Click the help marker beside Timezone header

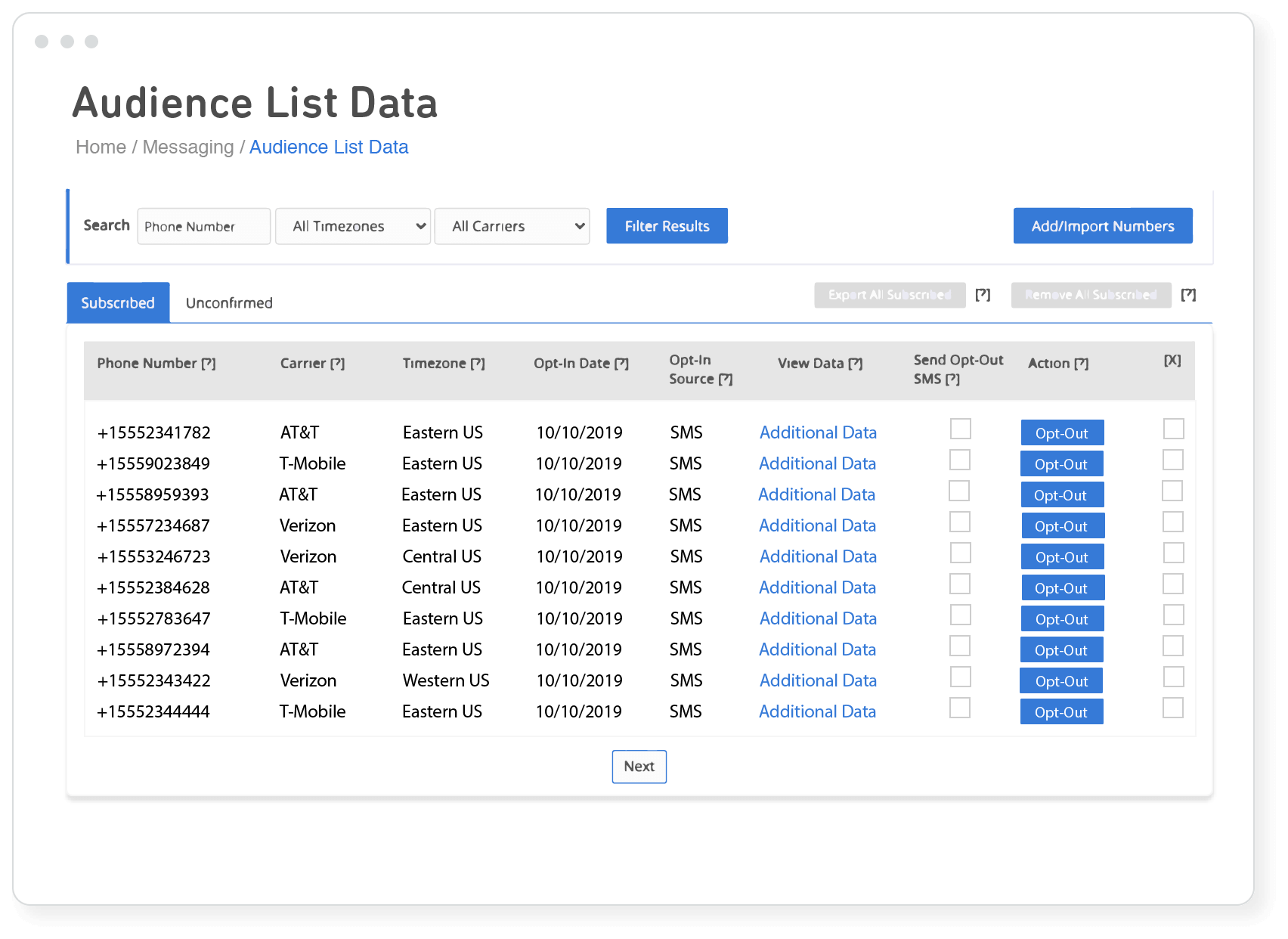[478, 364]
